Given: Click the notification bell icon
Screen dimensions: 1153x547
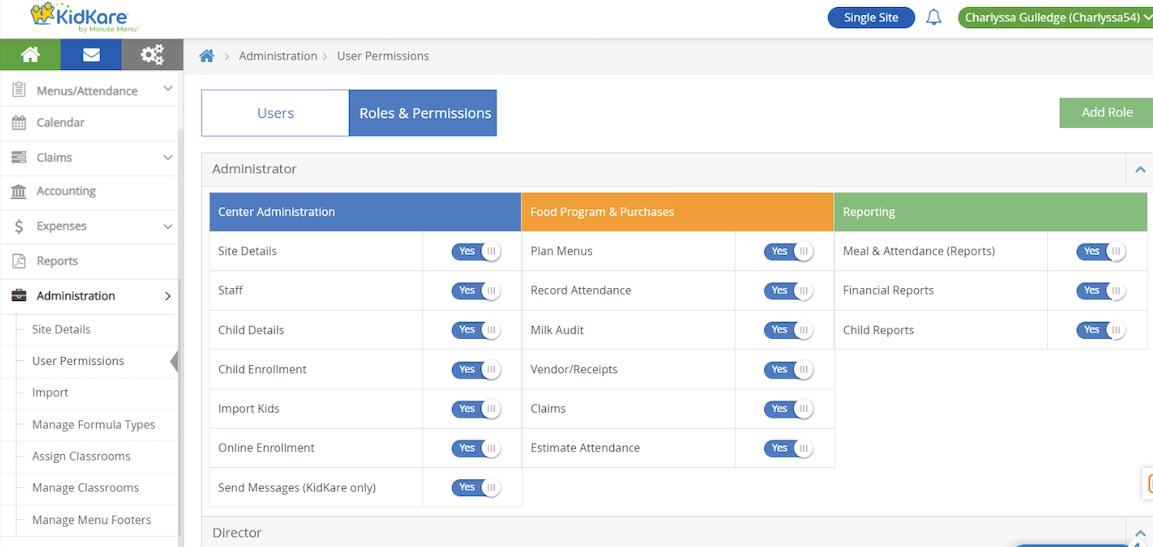Looking at the screenshot, I should 934,17.
